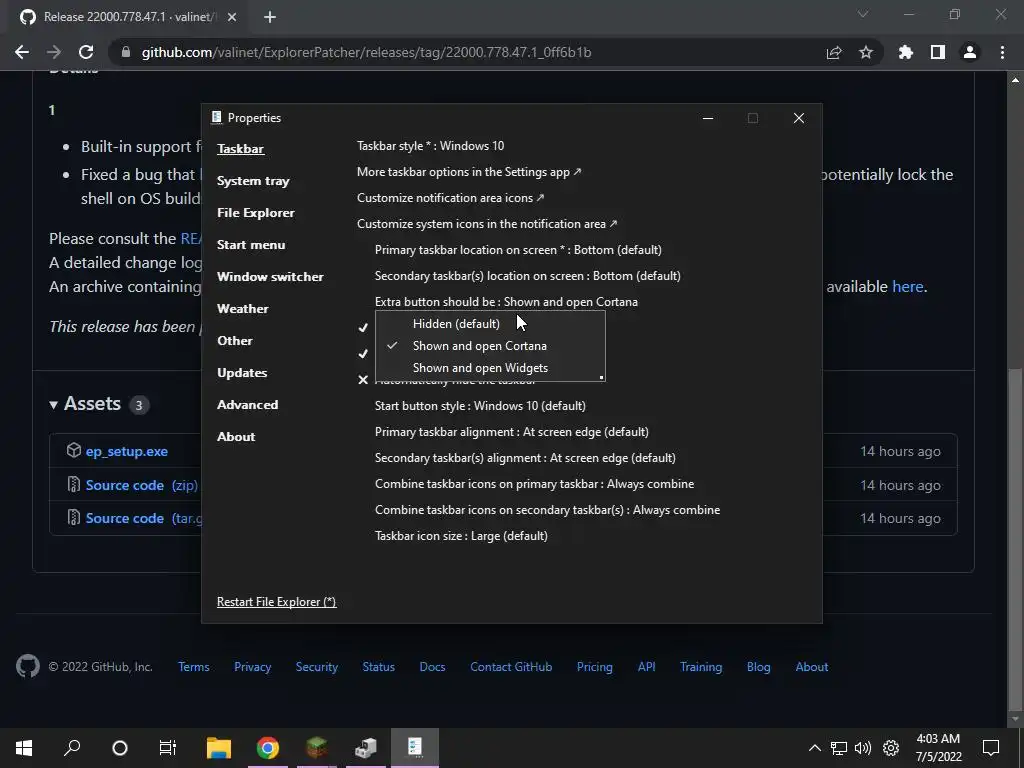Screen dimensions: 1024x768
Task: Share this page using the share icon
Action: pos(834,52)
